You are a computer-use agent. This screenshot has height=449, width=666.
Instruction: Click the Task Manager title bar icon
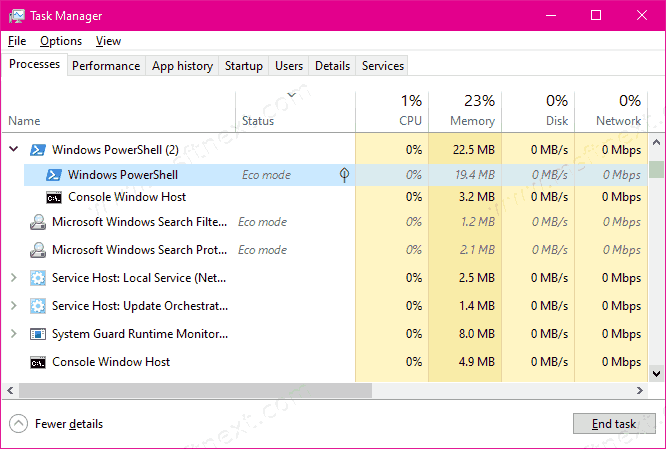point(17,16)
